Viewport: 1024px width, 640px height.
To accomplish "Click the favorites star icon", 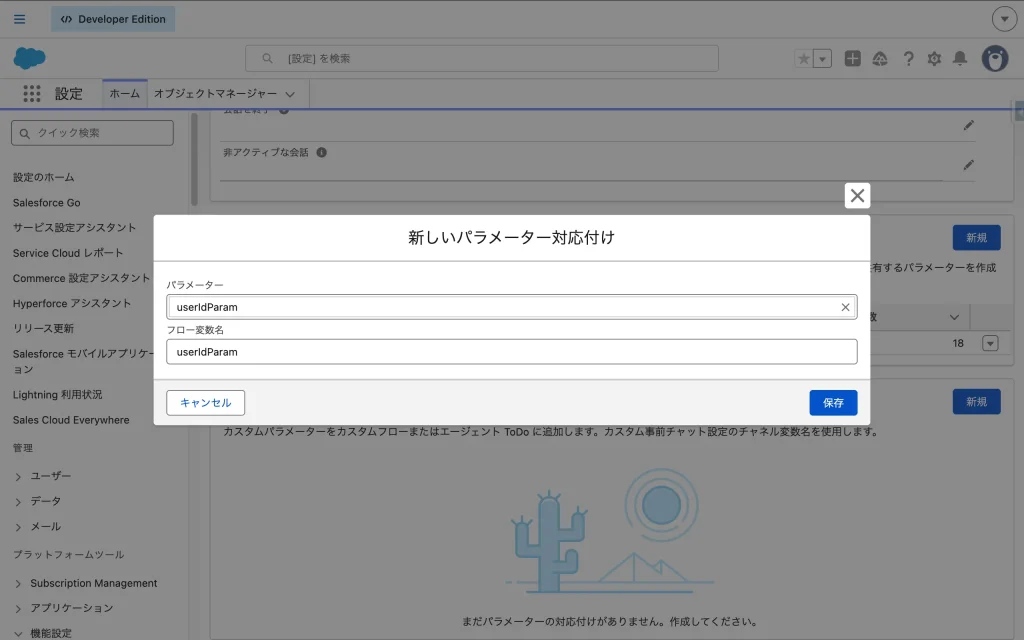I will 803,59.
